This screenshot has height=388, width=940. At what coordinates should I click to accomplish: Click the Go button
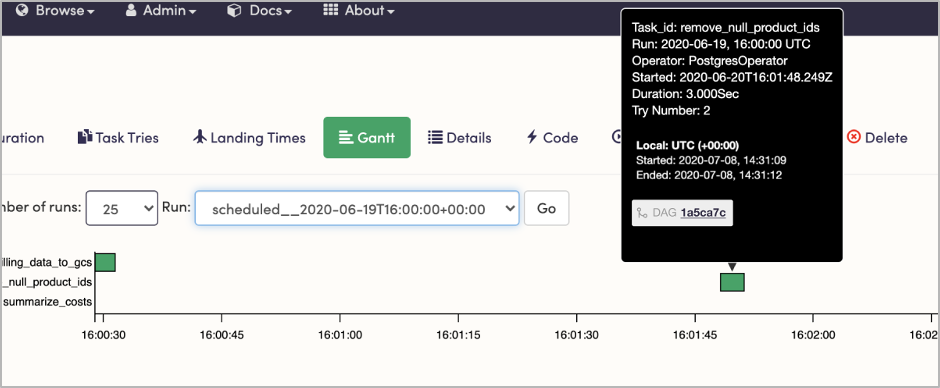546,208
